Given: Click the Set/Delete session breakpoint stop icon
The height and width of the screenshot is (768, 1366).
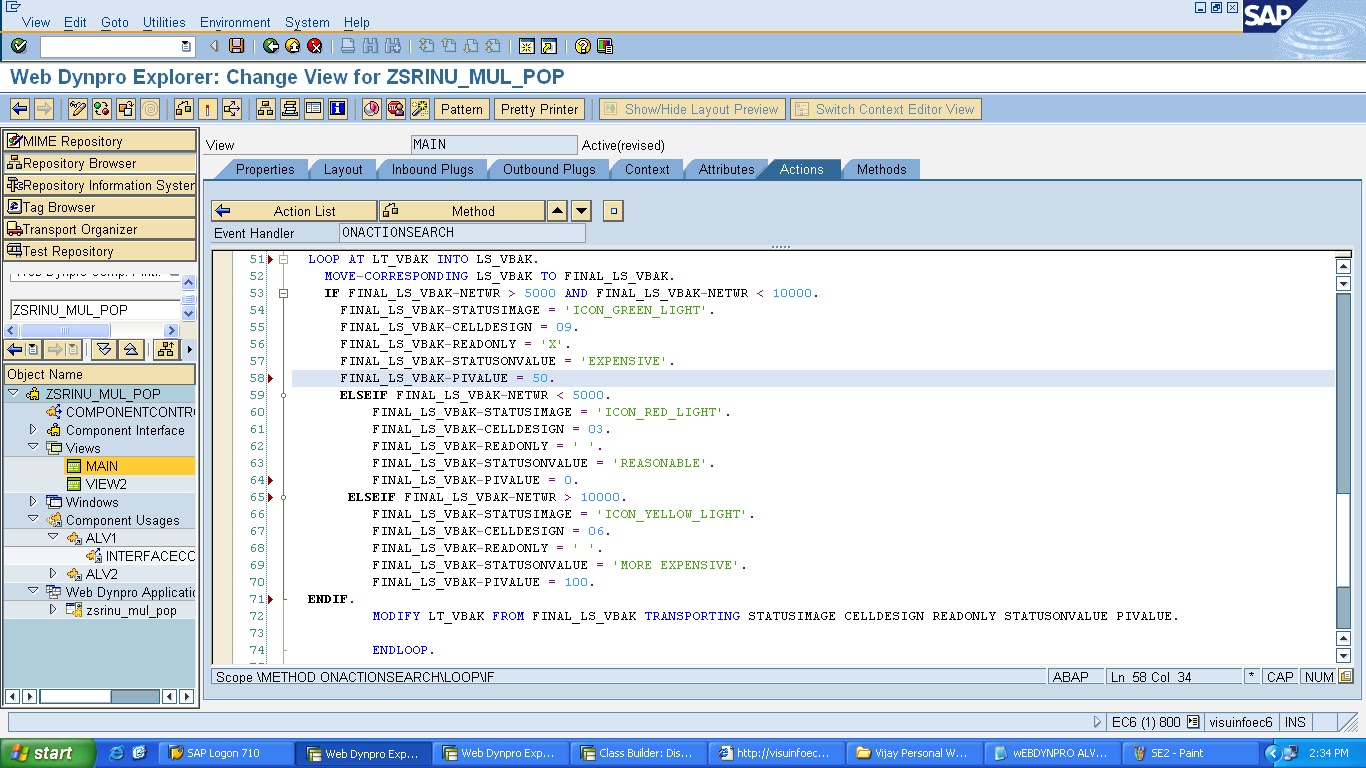Looking at the screenshot, I should (396, 109).
